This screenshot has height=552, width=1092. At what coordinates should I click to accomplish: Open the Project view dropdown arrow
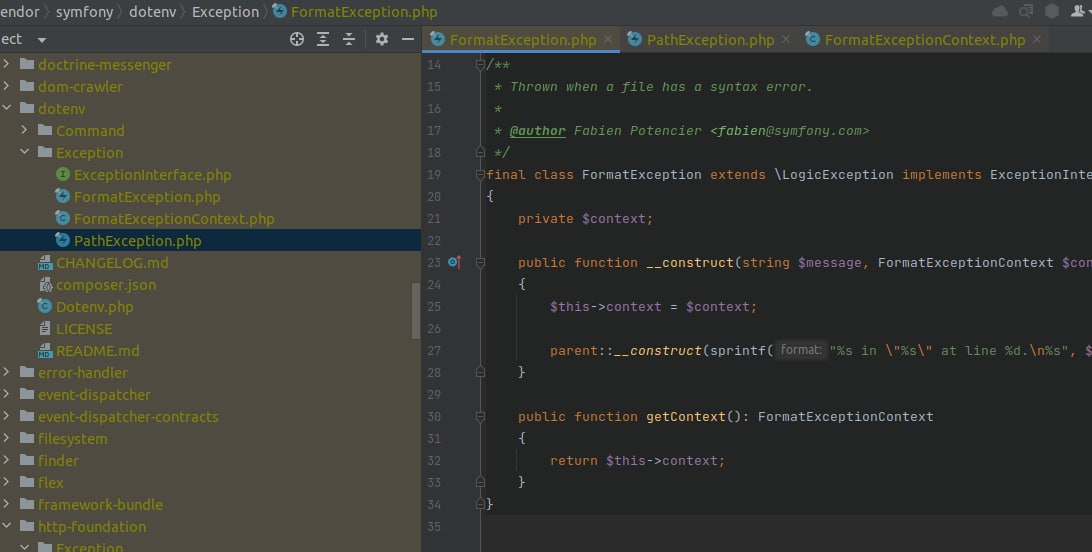tap(42, 40)
